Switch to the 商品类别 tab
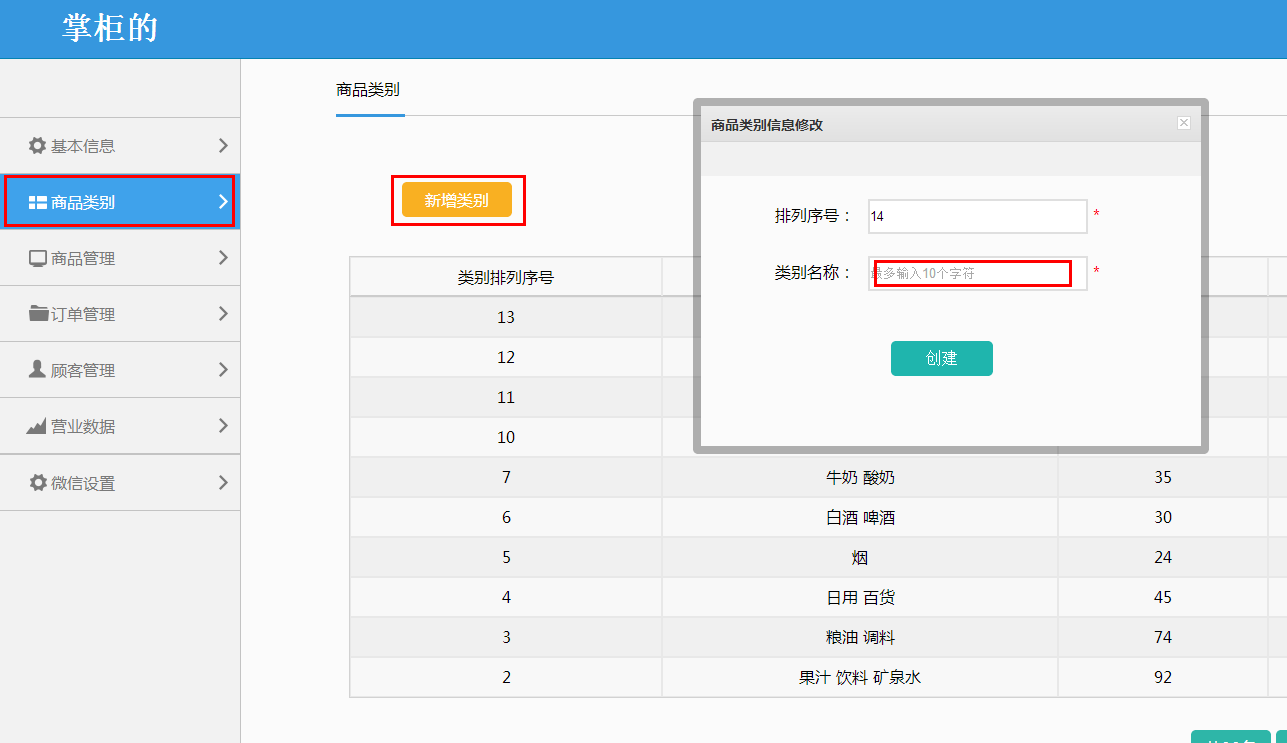The height and width of the screenshot is (743, 1287). pyautogui.click(x=368, y=90)
